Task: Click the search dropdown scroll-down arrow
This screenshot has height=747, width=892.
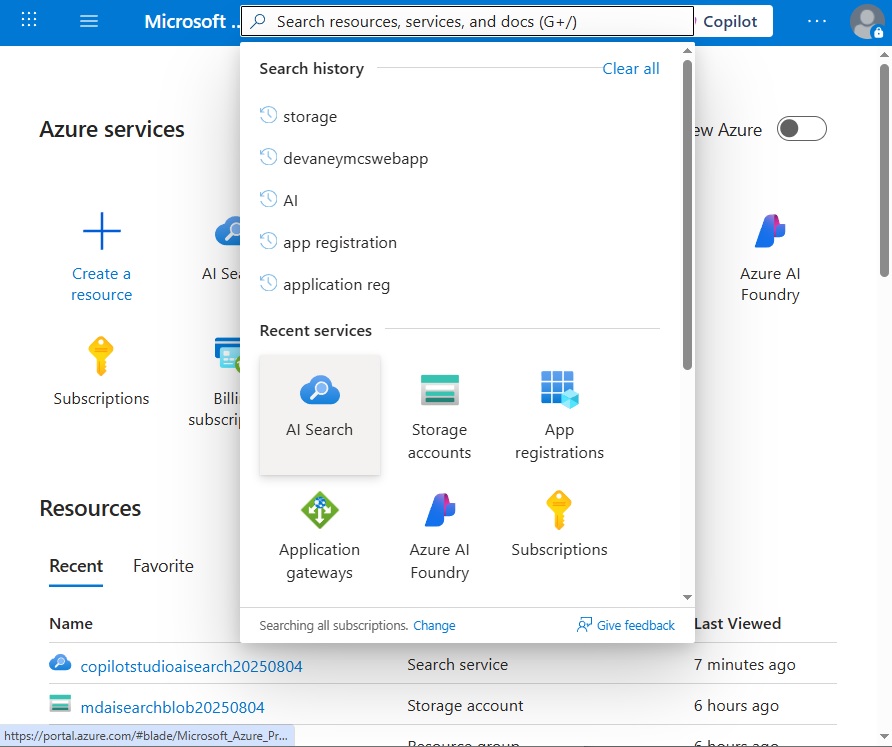Action: pos(687,597)
